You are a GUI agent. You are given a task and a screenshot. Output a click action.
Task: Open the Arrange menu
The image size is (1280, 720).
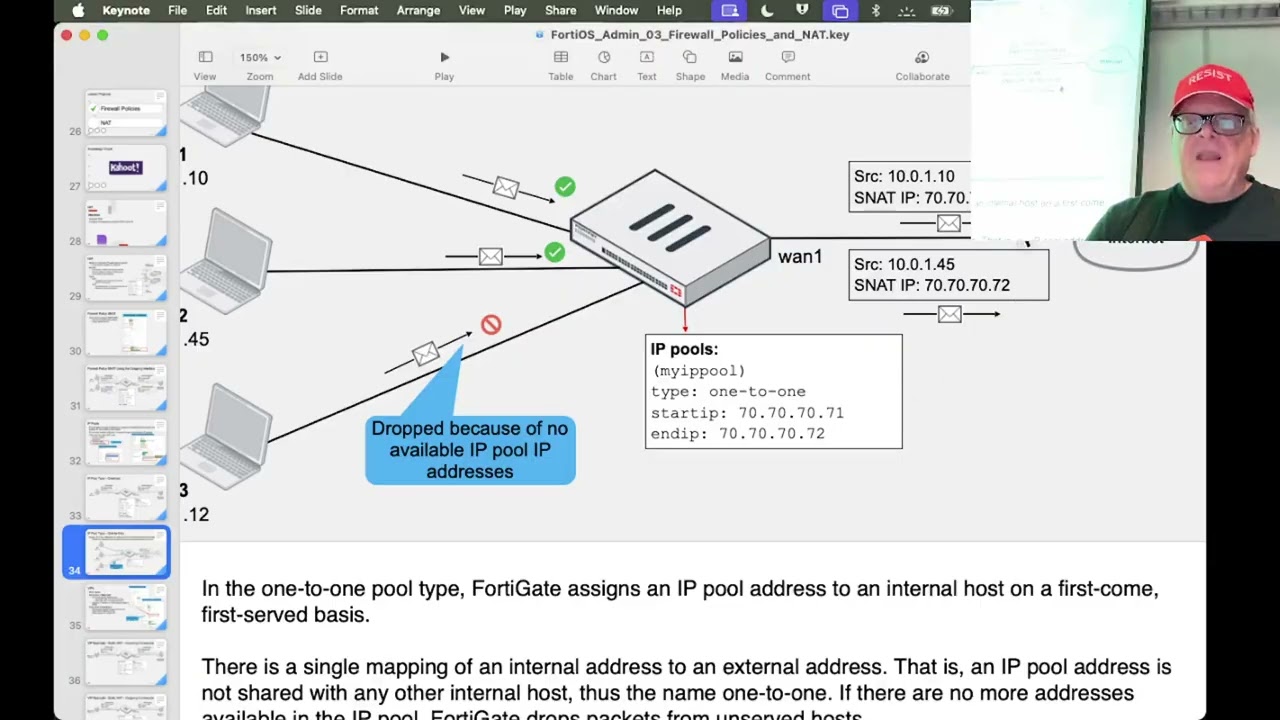click(x=418, y=11)
